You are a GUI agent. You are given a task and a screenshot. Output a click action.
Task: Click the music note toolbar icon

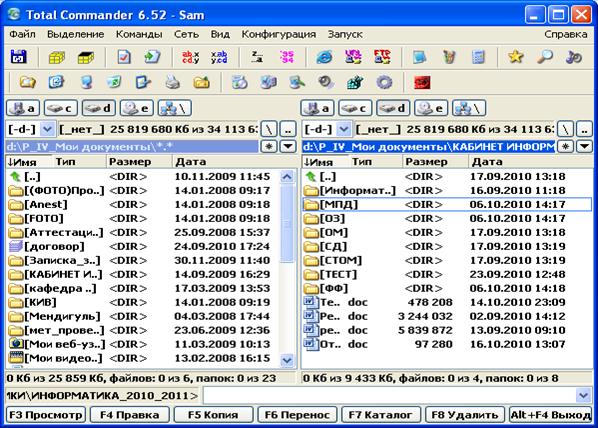coord(574,57)
